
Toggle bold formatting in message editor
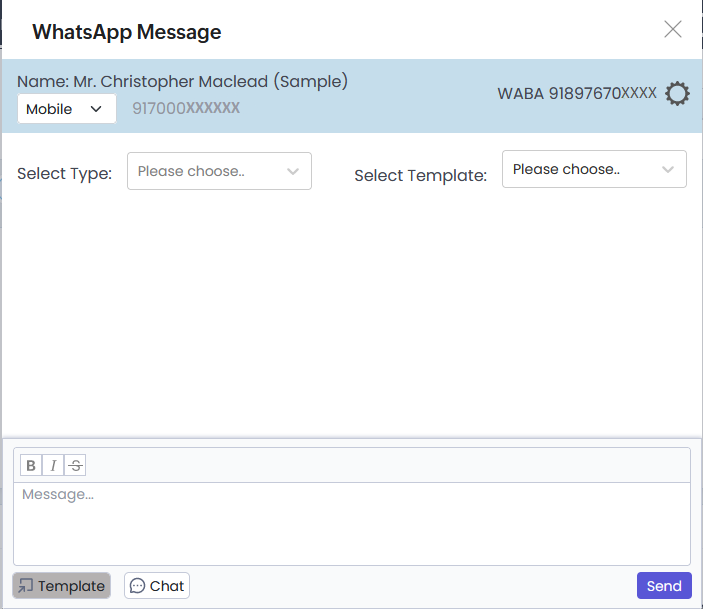(x=31, y=465)
